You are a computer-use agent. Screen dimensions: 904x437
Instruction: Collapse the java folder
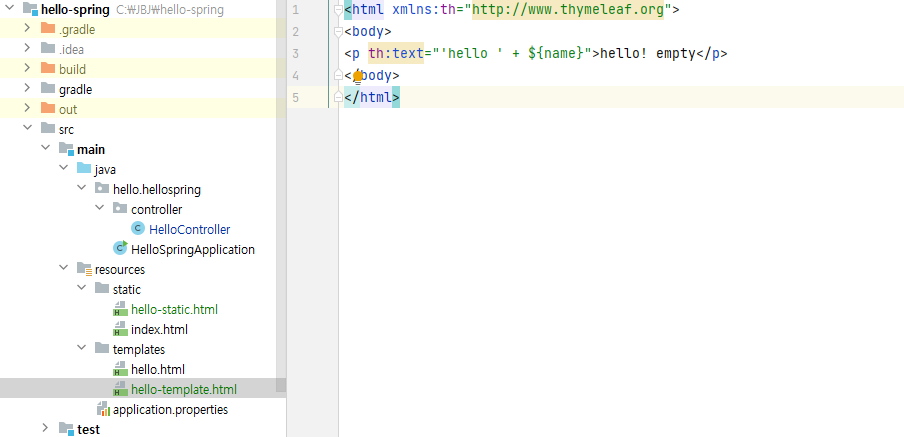pyautogui.click(x=63, y=168)
